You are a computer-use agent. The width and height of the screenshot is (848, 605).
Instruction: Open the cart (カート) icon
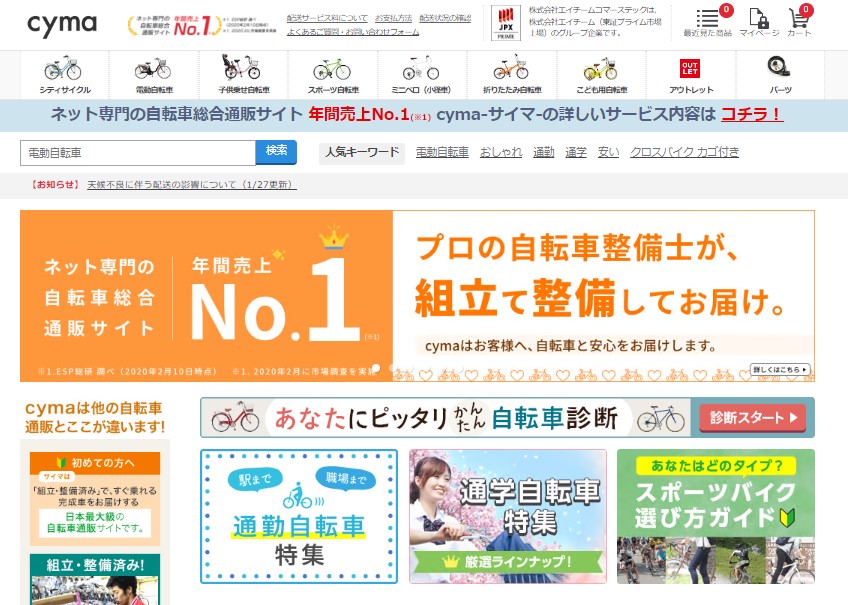tap(799, 22)
